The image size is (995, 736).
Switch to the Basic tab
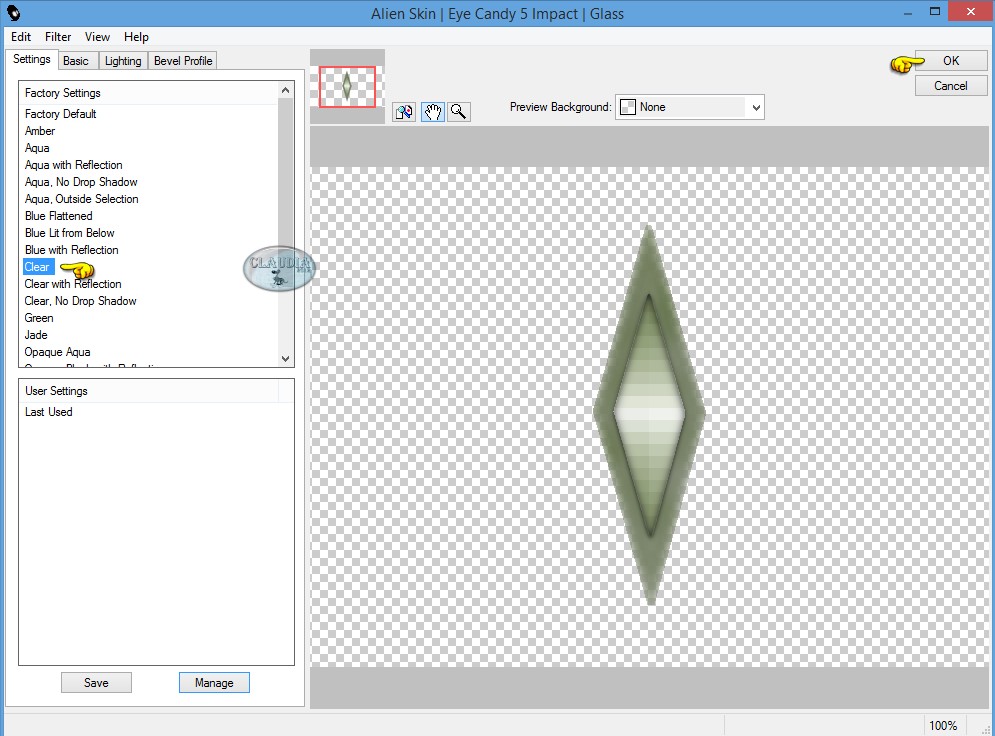point(76,61)
